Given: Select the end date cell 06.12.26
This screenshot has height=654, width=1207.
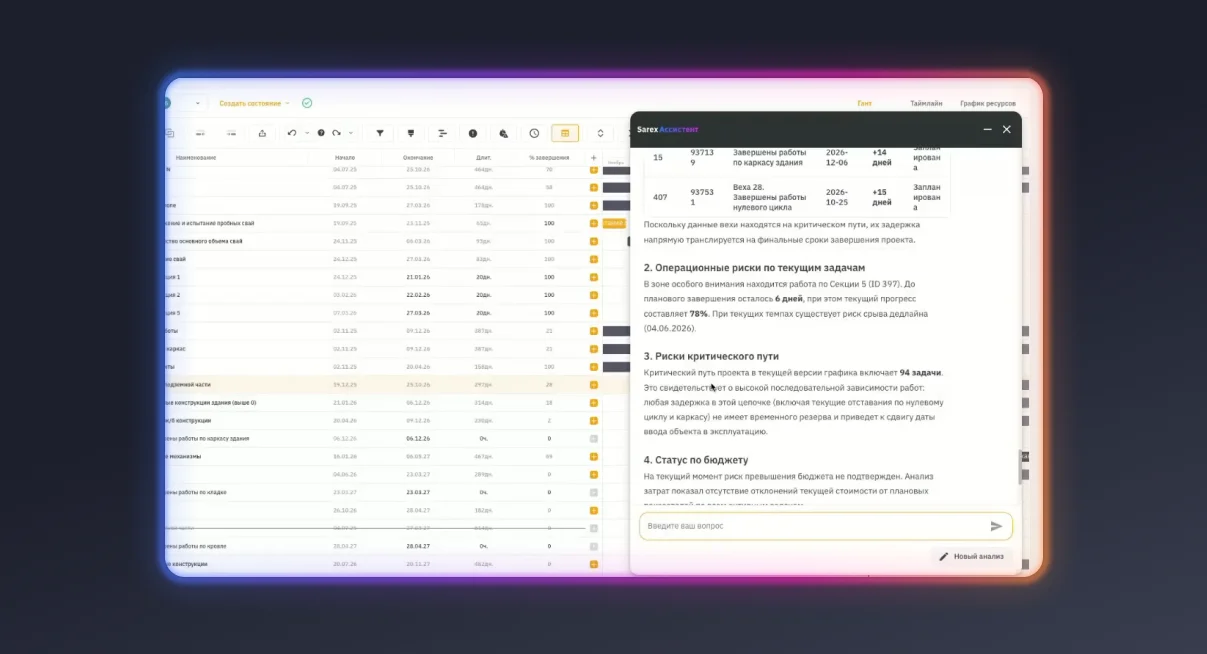Looking at the screenshot, I should pos(417,438).
